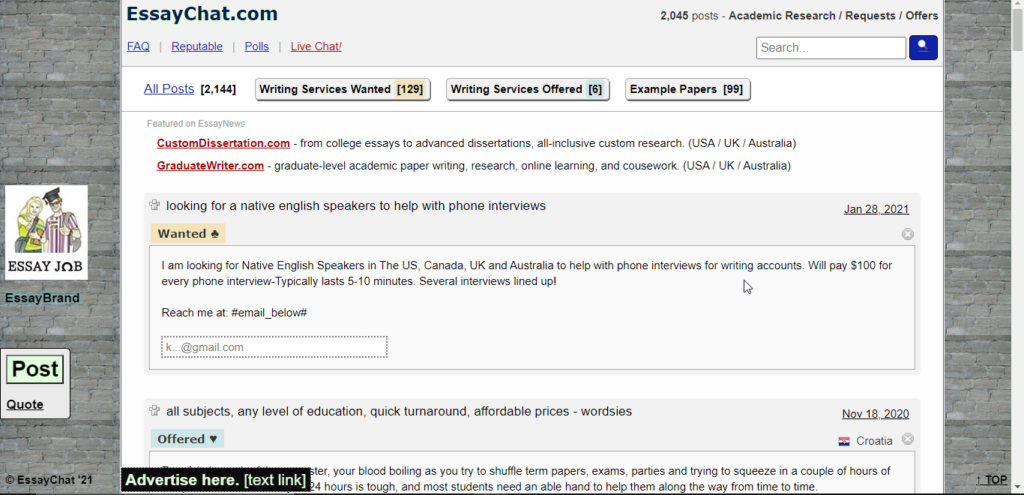
Task: Click the round close icon next to Croatia
Action: (x=908, y=439)
